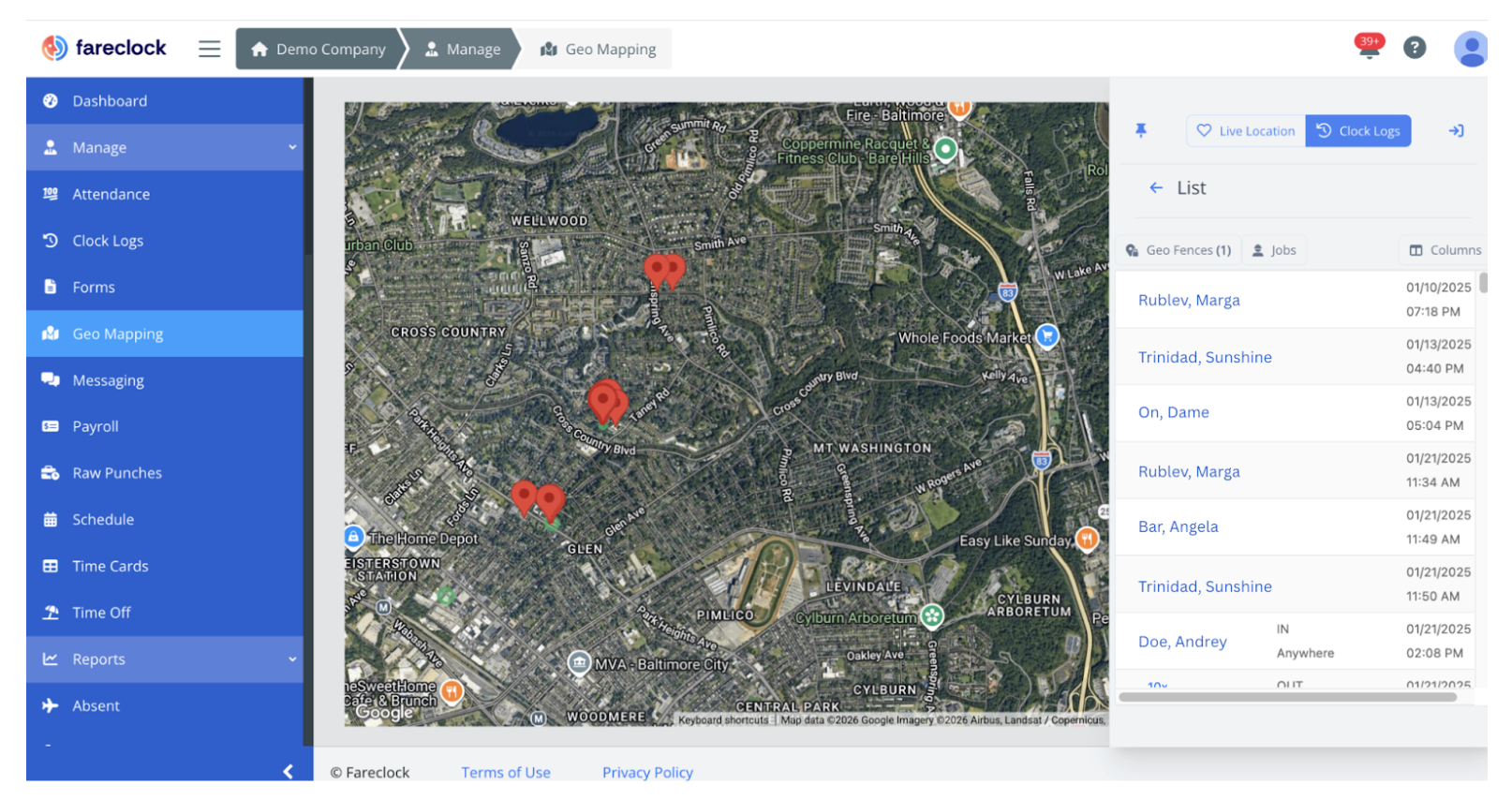Pin the side panel with pin icon
The image size is (1512, 800).
pyautogui.click(x=1140, y=131)
